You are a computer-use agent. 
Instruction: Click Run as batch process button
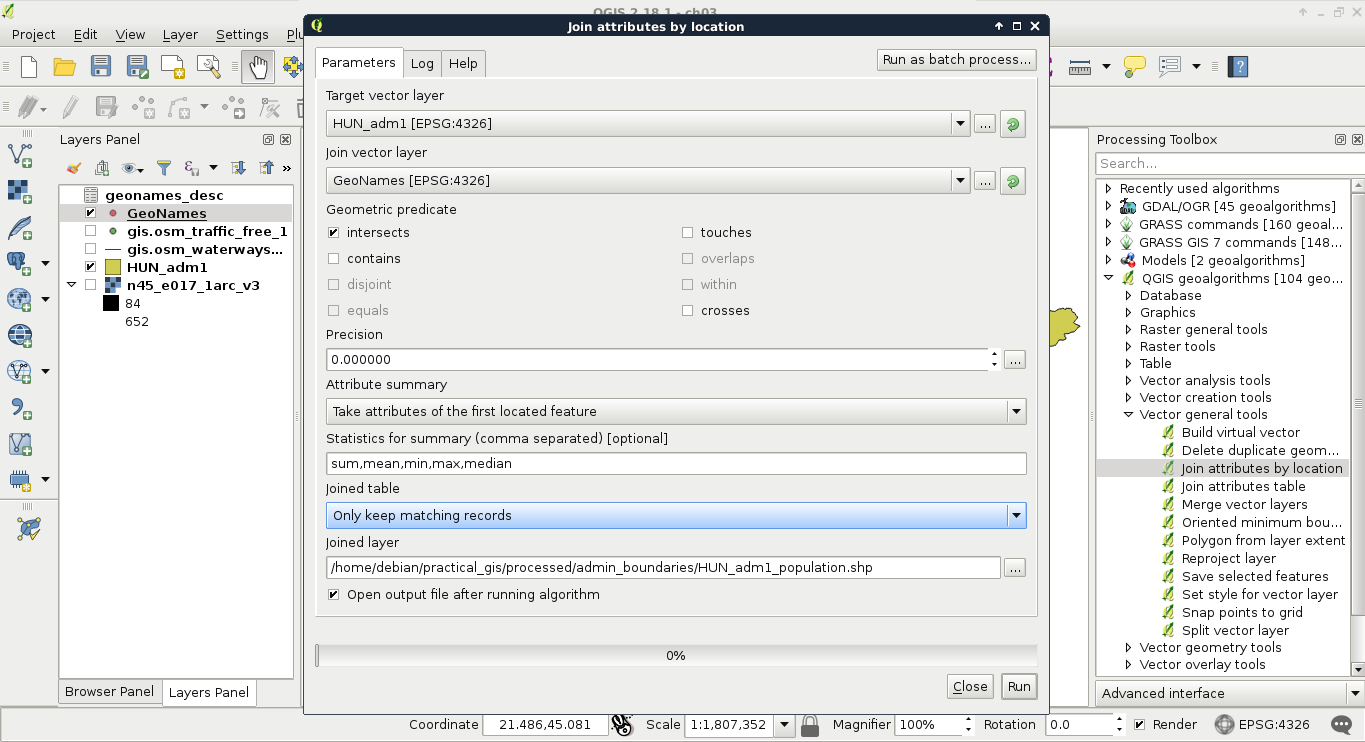point(957,60)
